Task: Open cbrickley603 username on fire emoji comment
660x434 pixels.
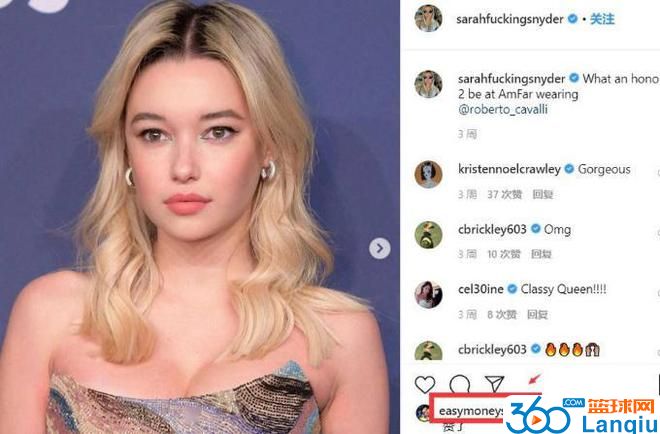Action: pos(492,349)
